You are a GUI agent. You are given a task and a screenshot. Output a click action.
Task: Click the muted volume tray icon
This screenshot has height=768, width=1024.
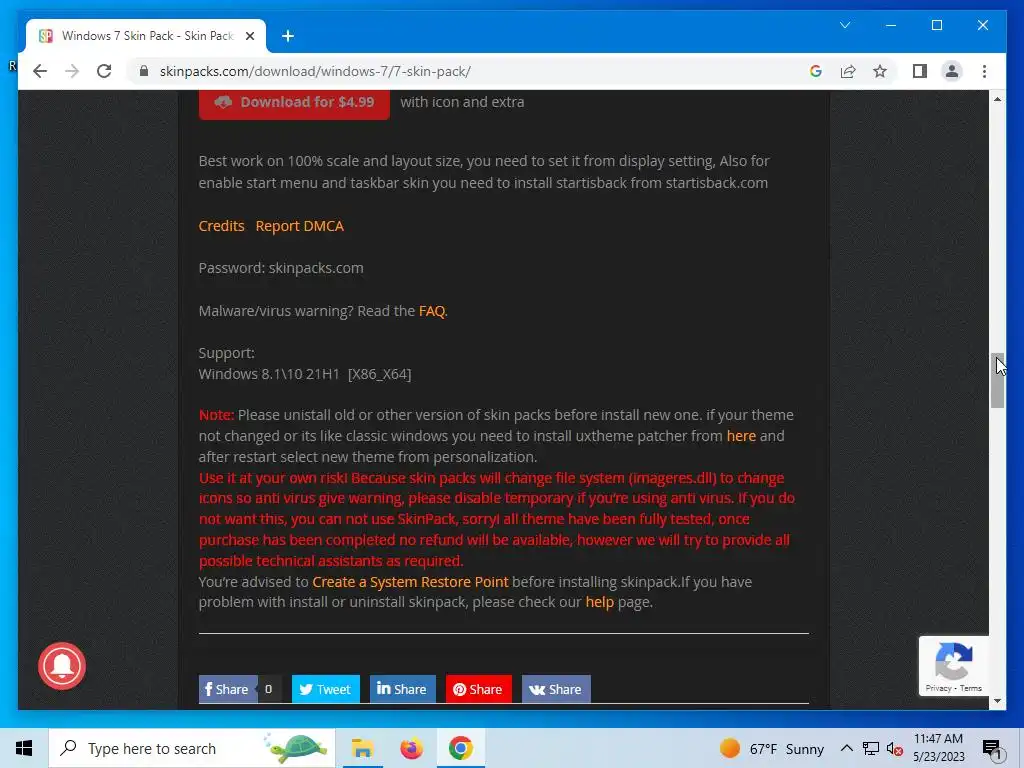click(895, 748)
